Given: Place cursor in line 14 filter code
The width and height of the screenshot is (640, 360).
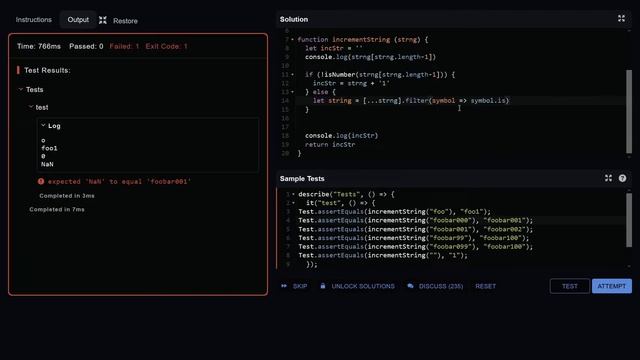Looking at the screenshot, I should click(x=411, y=100).
